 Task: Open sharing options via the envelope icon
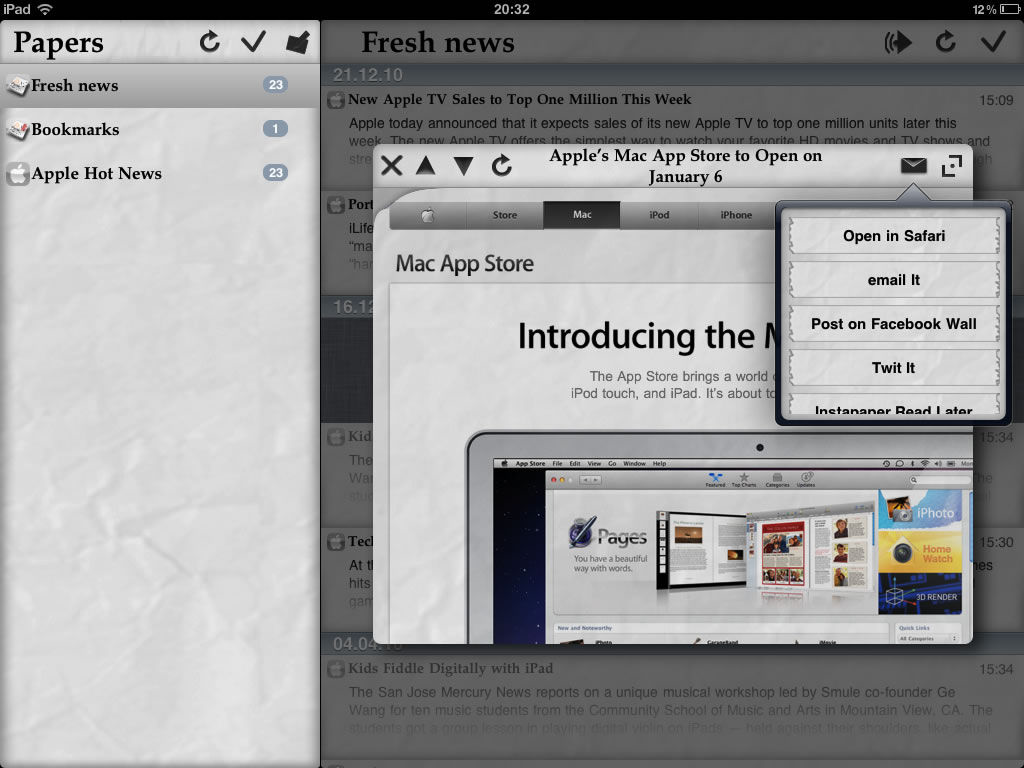912,164
